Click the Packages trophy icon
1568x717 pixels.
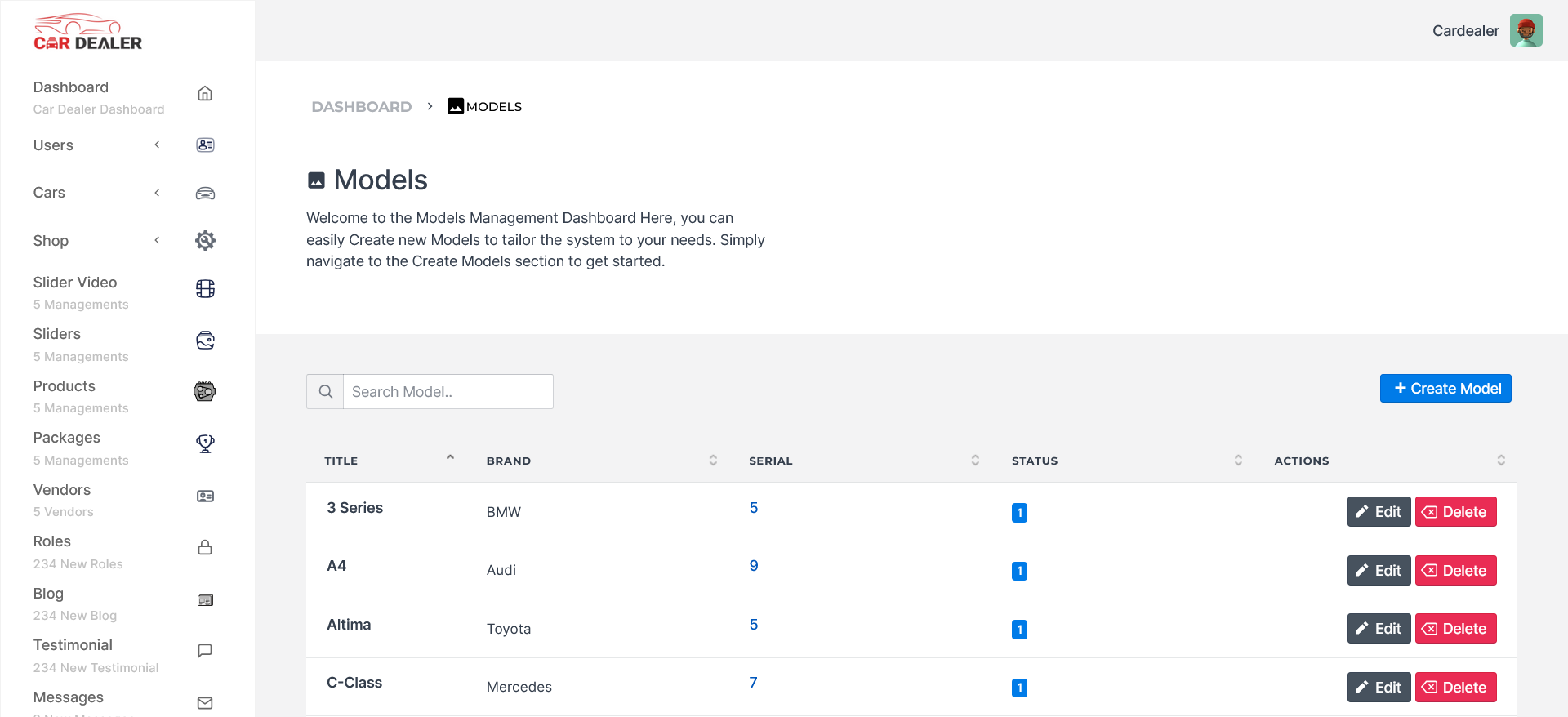tap(205, 443)
